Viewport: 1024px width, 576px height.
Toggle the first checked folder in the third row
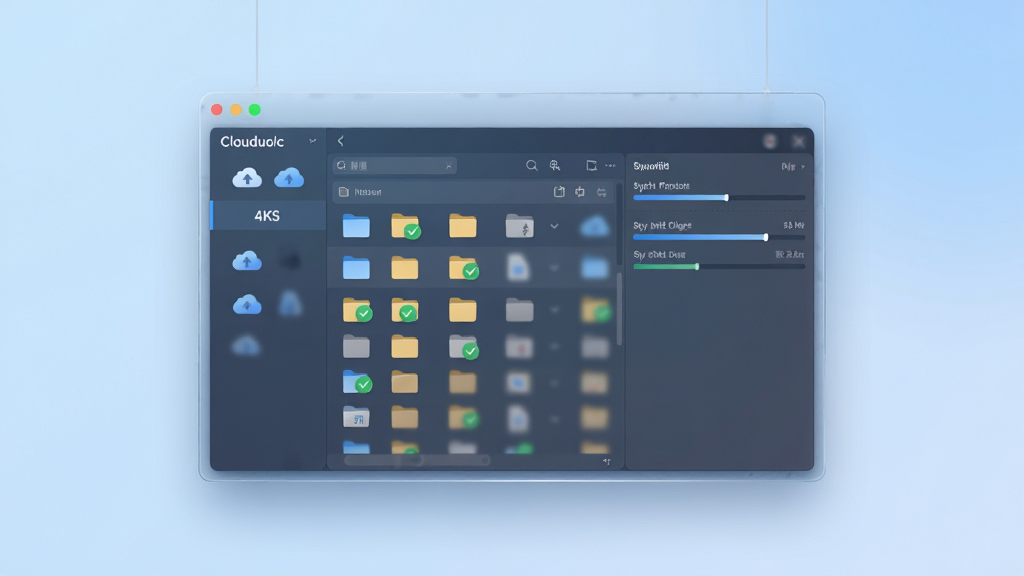pyautogui.click(x=357, y=310)
